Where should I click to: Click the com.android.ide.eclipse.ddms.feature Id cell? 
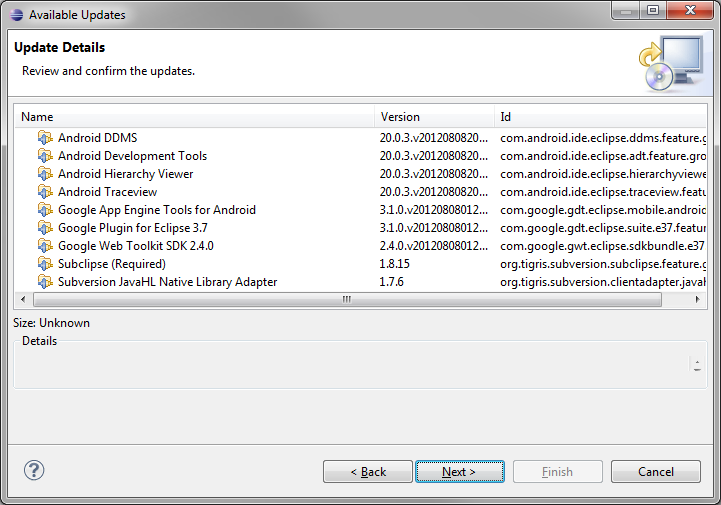(603, 138)
